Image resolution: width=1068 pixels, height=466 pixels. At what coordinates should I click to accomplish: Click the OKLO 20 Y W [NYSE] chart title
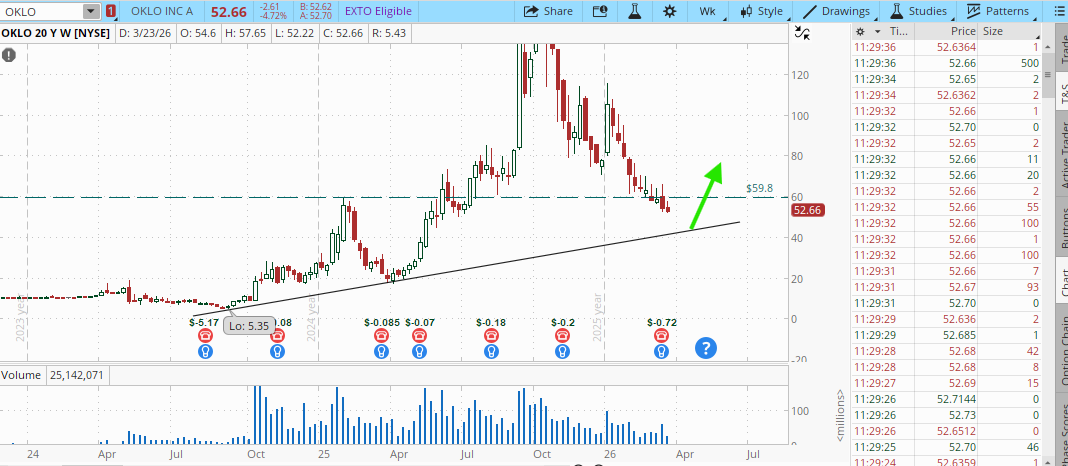57,32
